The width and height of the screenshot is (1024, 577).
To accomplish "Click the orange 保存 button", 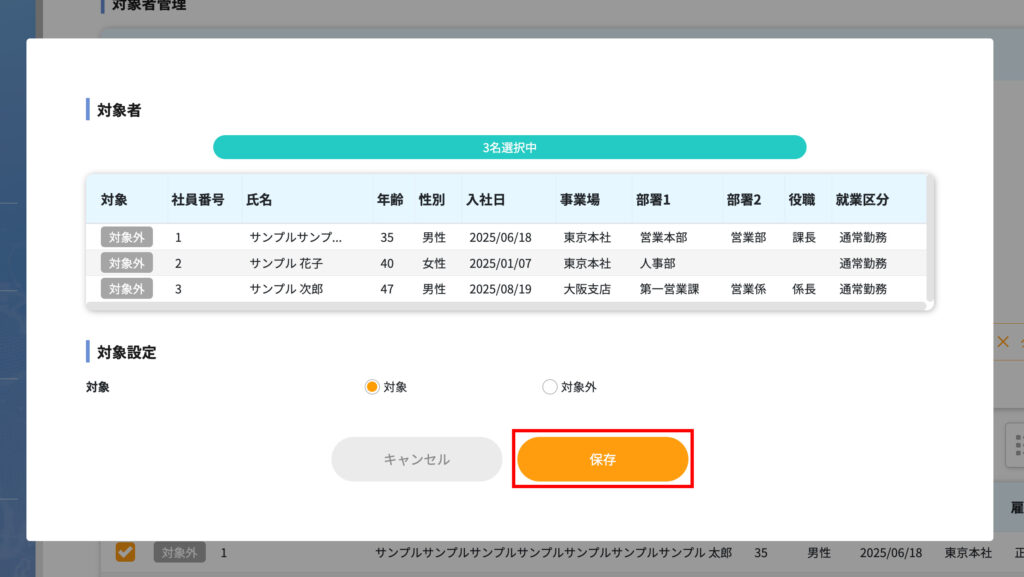I will [x=602, y=460].
